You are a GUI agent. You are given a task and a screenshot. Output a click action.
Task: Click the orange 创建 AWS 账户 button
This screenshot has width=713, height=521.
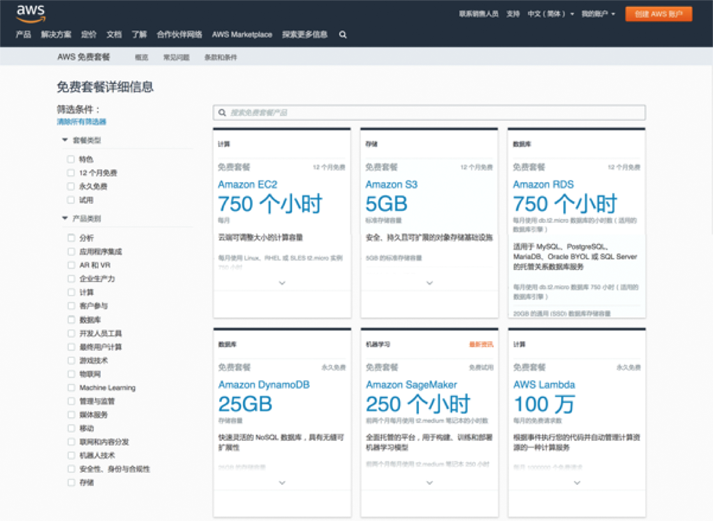[x=658, y=14]
